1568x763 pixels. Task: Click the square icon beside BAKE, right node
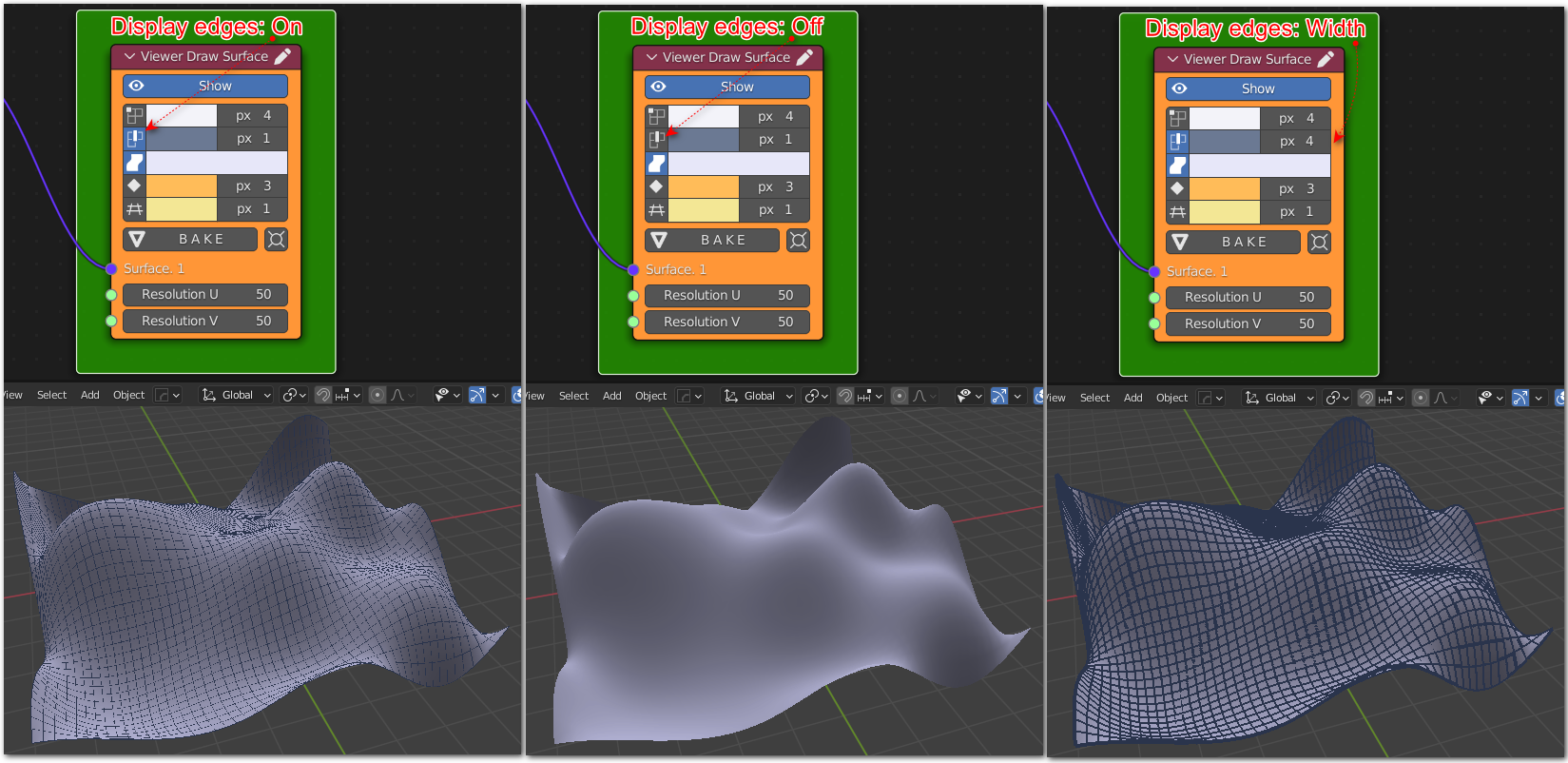pyautogui.click(x=1319, y=242)
